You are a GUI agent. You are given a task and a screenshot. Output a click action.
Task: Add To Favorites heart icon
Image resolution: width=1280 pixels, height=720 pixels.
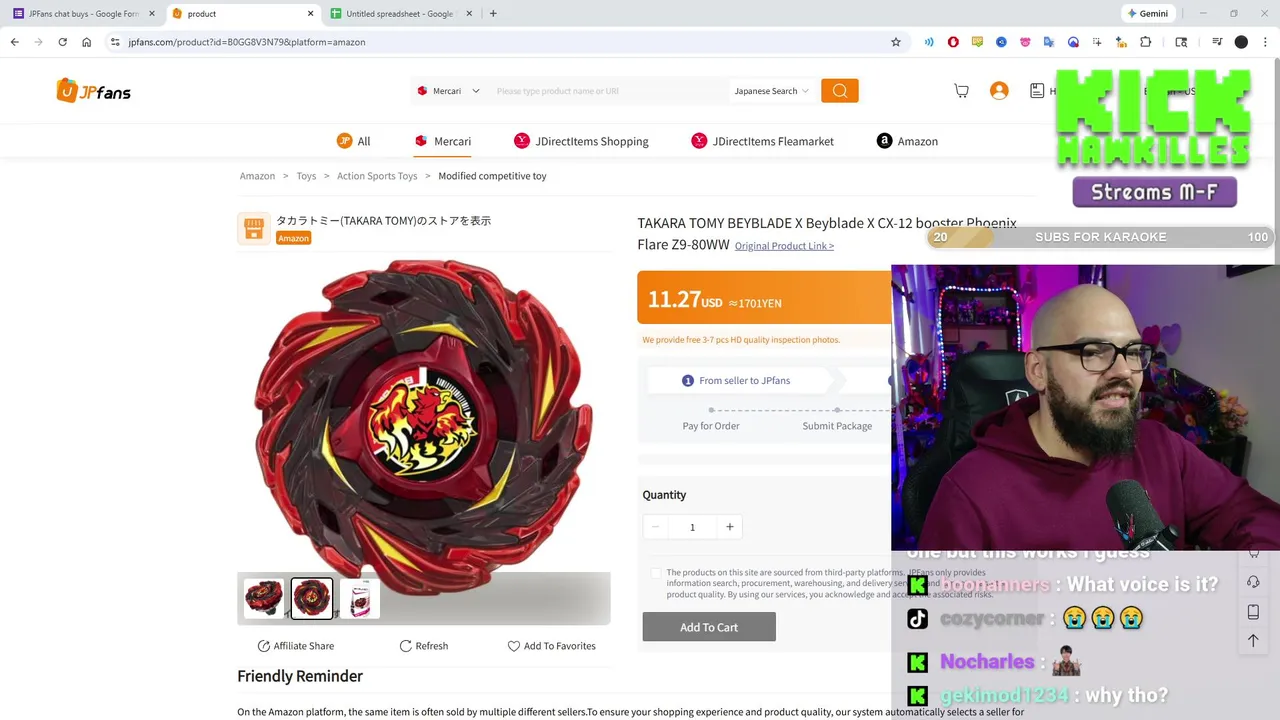[514, 646]
